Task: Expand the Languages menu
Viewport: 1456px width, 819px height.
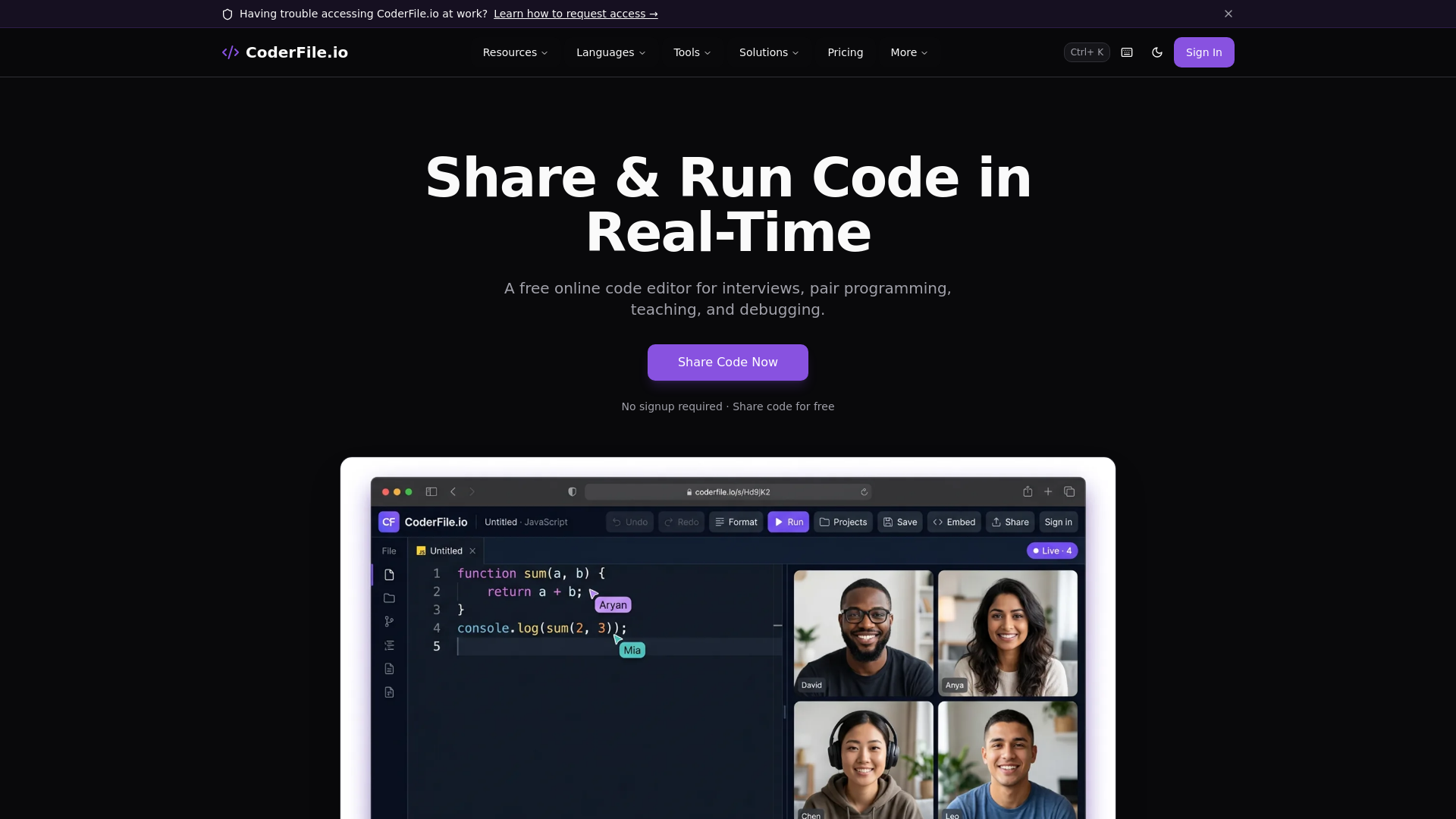Action: click(x=610, y=52)
